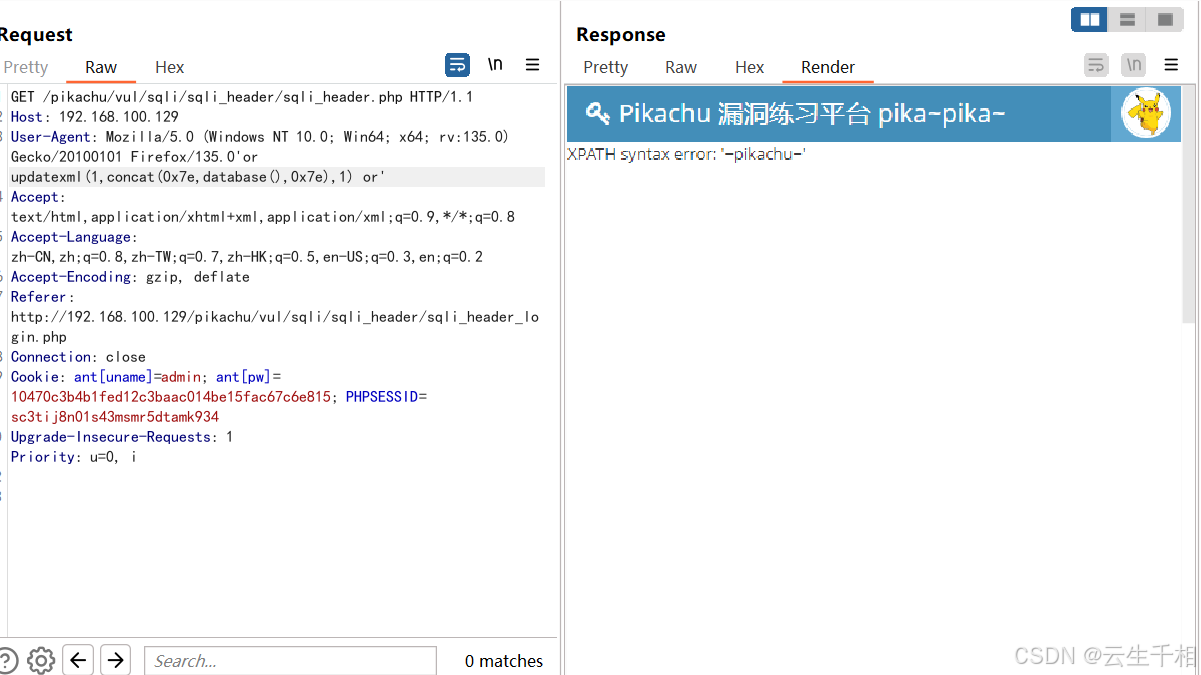Open the search settings gear icon
This screenshot has width=1201, height=675.
coord(41,660)
